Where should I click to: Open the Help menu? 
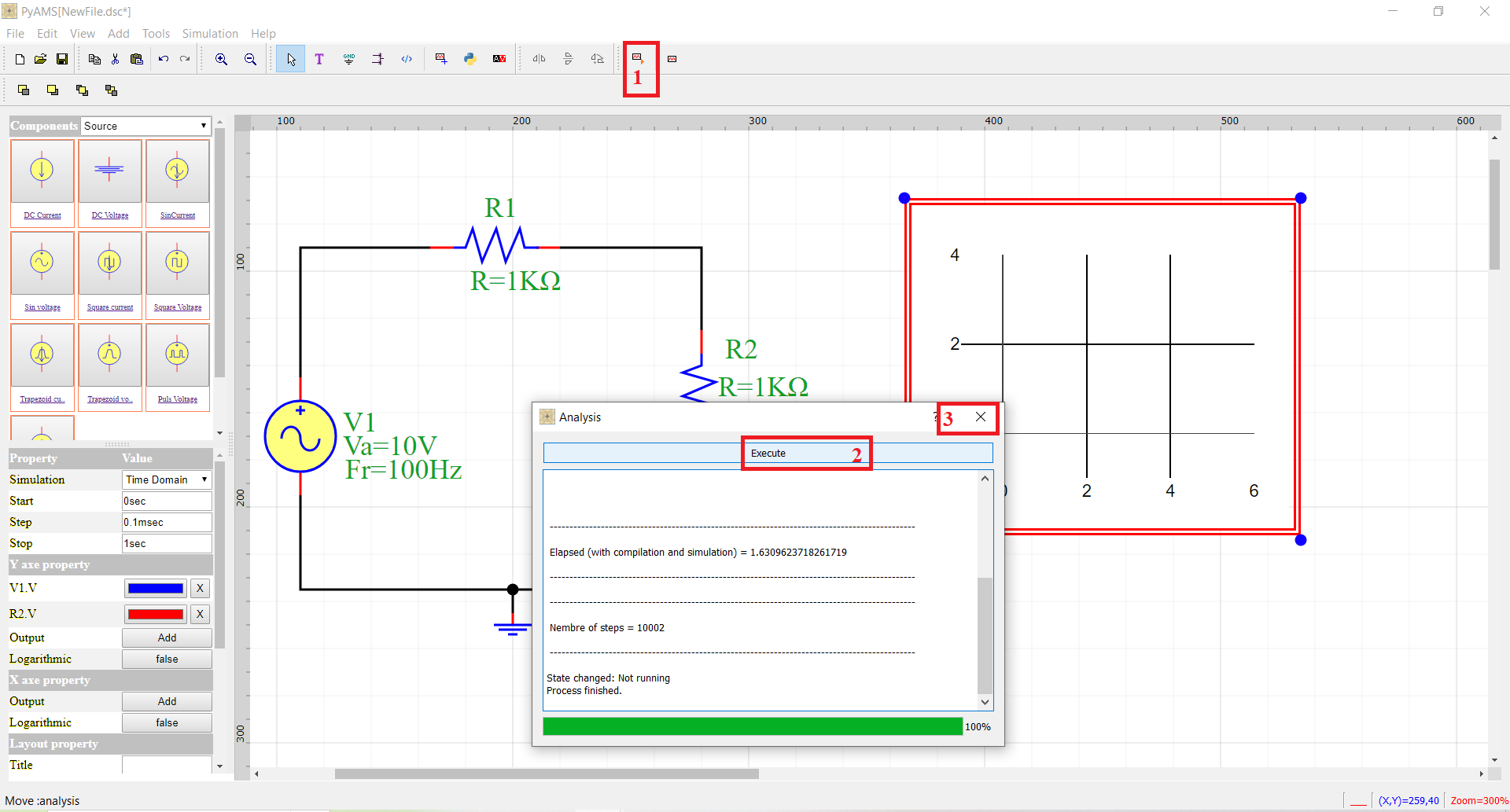[x=263, y=34]
